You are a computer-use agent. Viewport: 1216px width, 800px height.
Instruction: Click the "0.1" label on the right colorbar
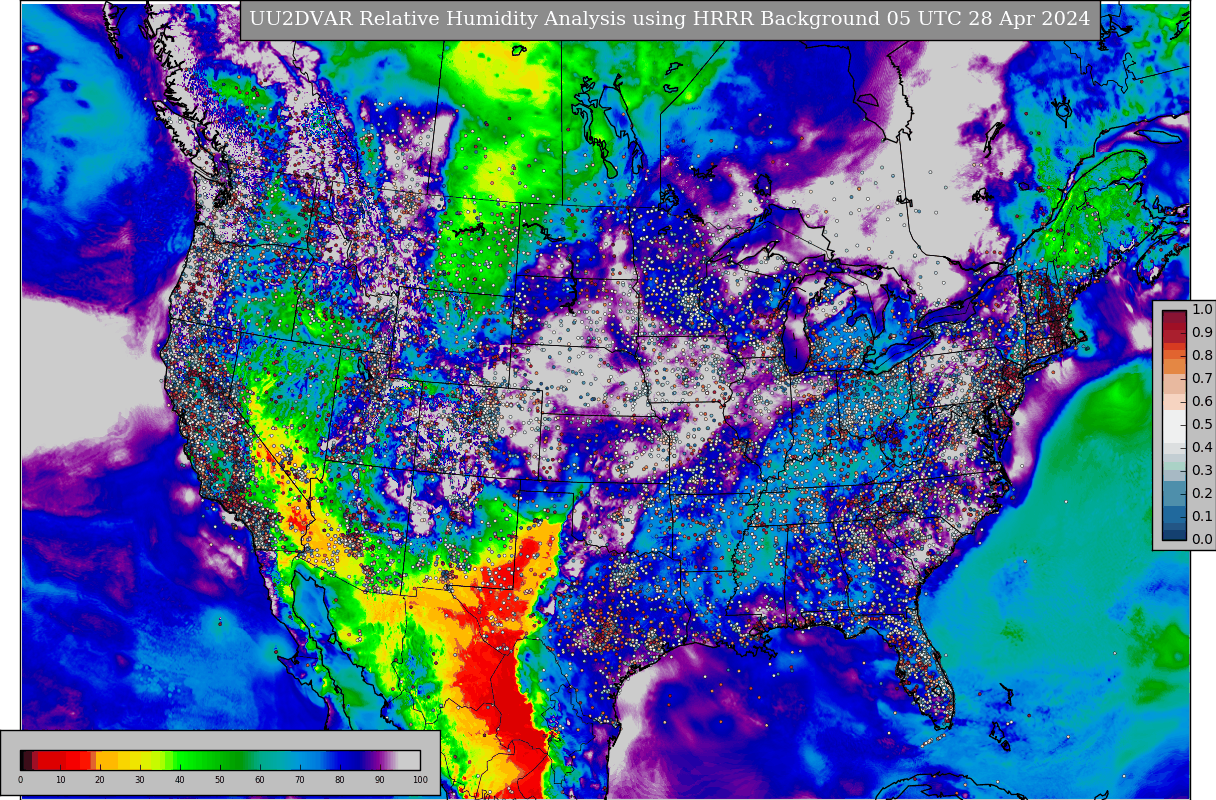point(1202,517)
